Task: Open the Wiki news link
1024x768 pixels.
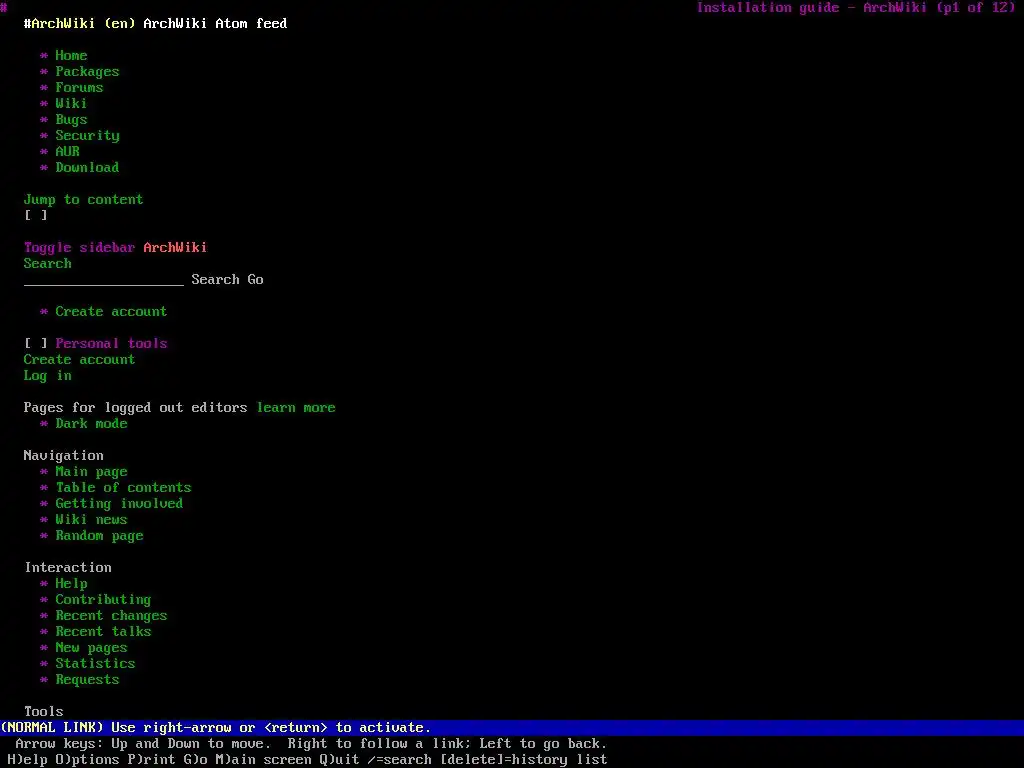Action: [x=91, y=519]
